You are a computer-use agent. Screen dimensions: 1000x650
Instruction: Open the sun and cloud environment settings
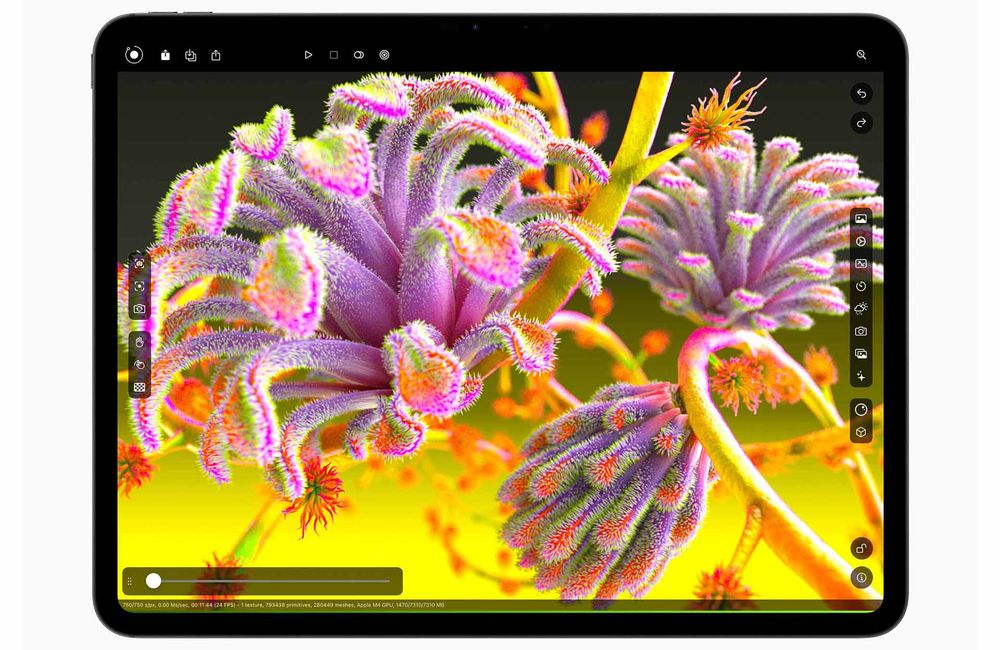pos(861,309)
